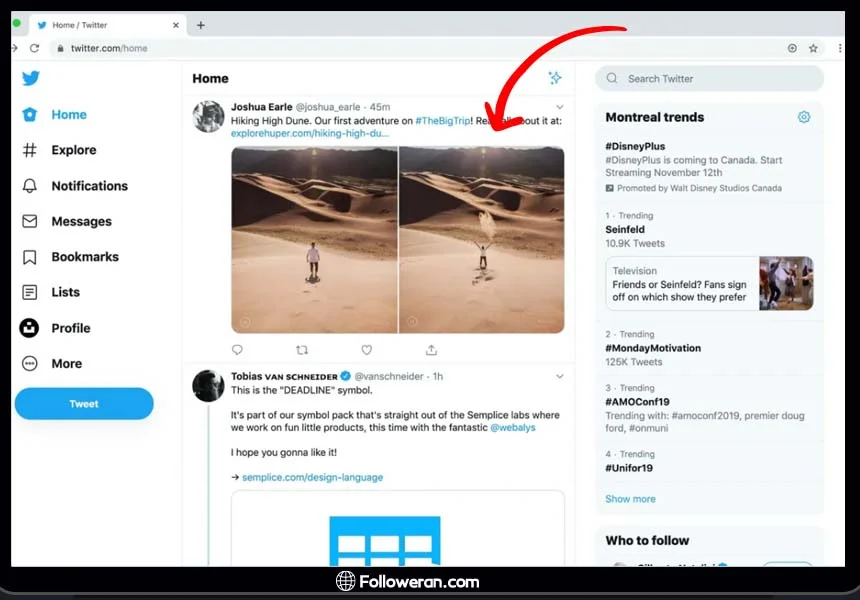This screenshot has height=600, width=860.
Task: Open the semplice.com/design-language link
Action: click(312, 478)
